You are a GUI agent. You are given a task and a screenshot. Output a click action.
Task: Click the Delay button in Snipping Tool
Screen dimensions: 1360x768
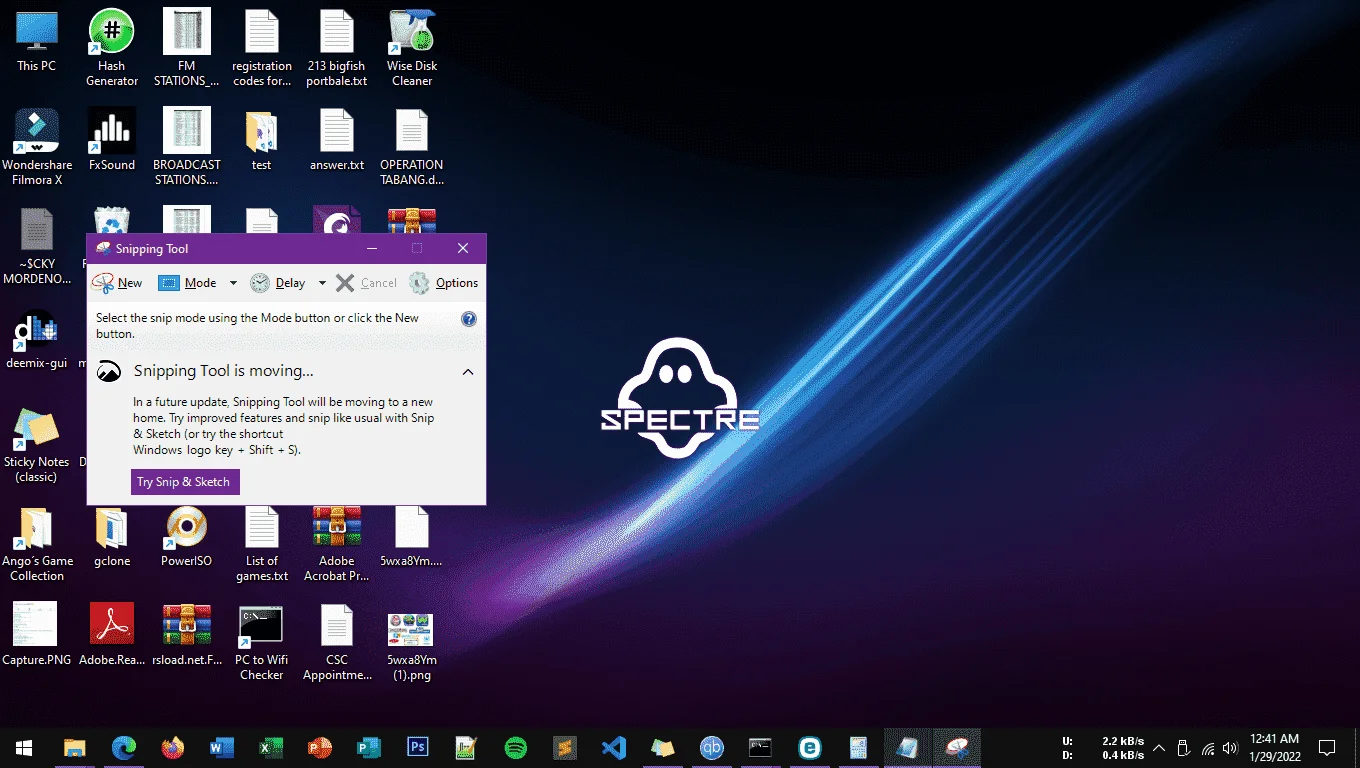pyautogui.click(x=278, y=283)
